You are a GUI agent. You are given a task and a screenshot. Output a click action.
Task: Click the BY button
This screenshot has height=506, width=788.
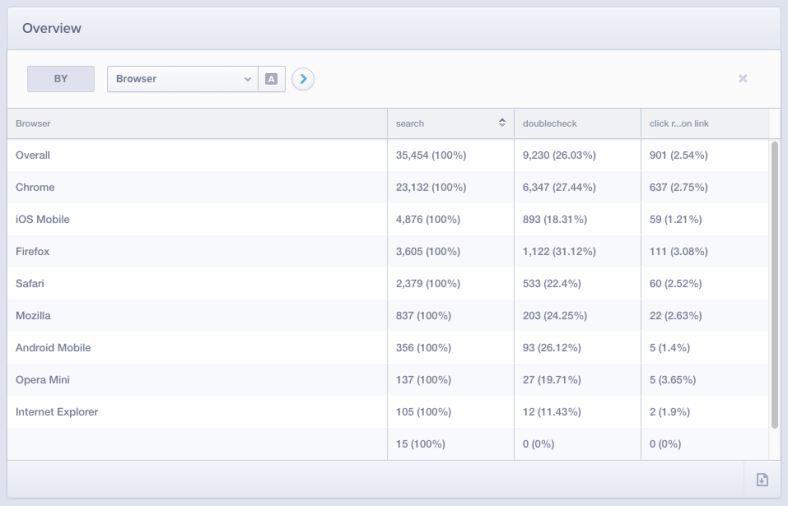(61, 79)
